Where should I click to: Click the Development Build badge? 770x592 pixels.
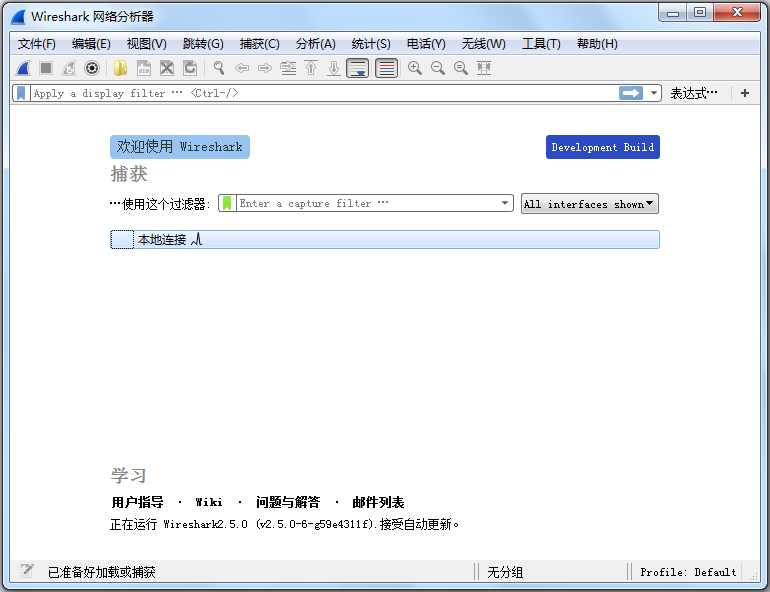click(603, 147)
